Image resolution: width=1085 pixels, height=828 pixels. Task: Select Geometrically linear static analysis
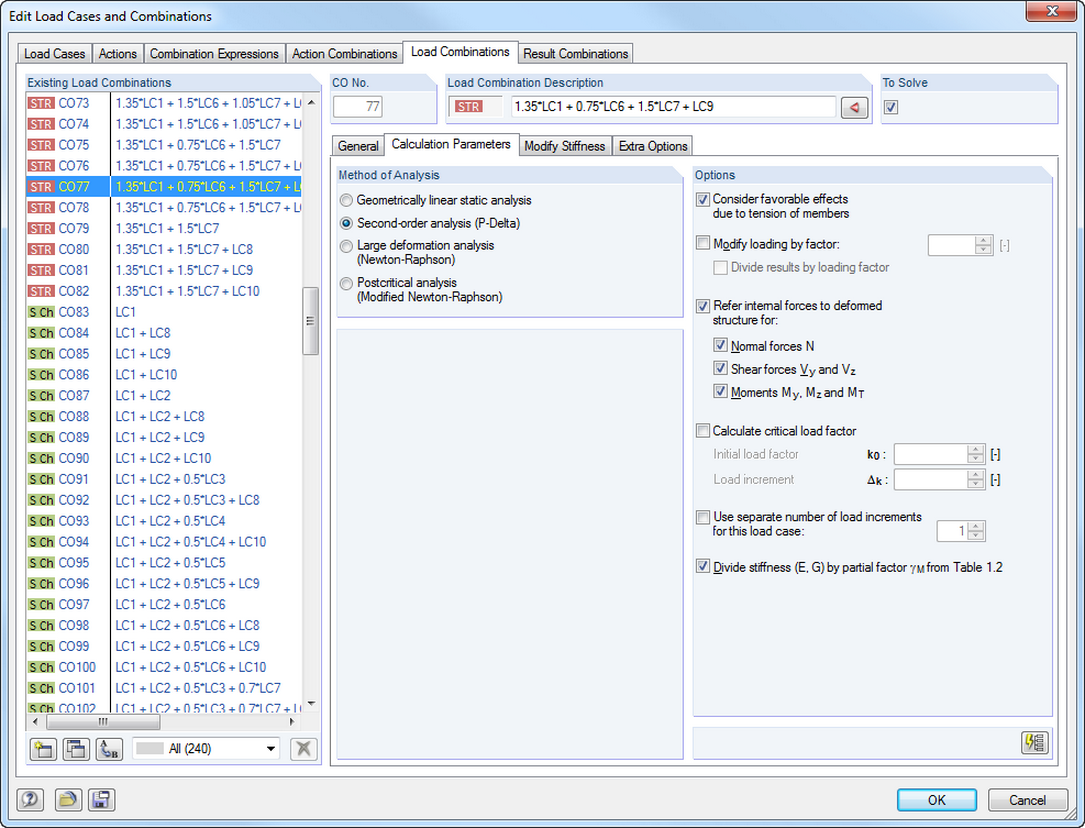click(347, 201)
